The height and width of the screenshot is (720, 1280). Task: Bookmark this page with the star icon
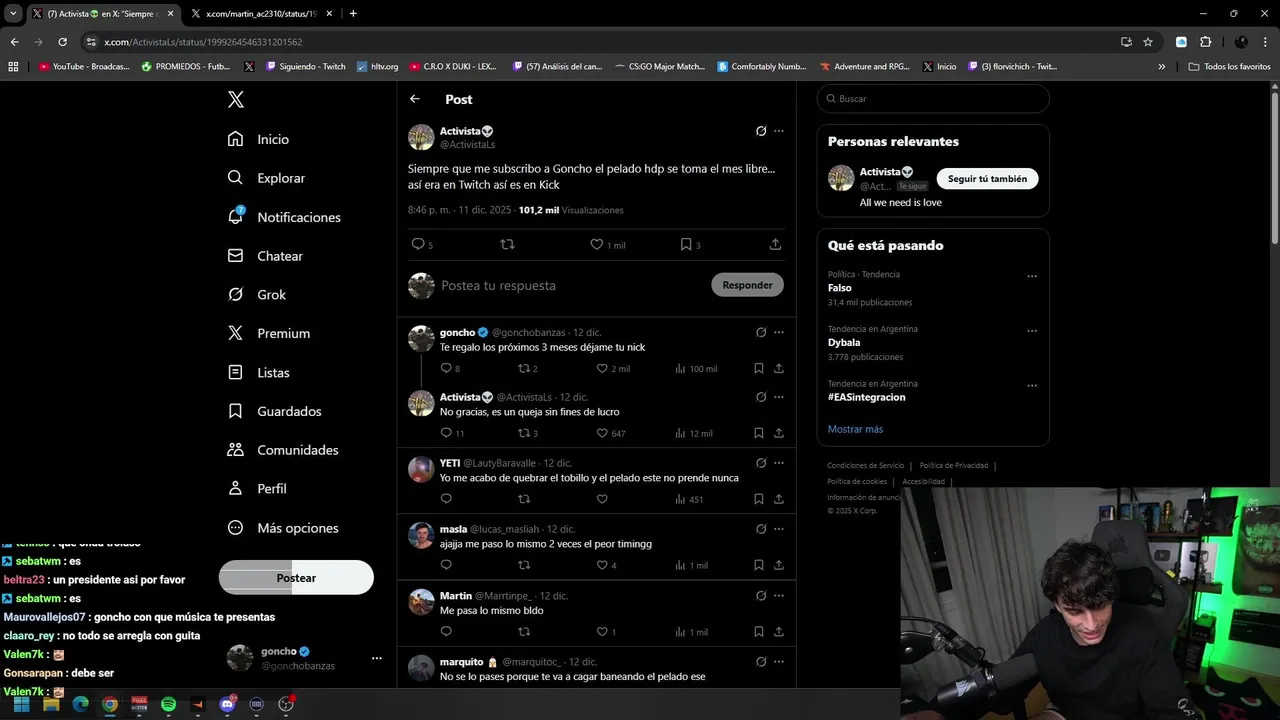[1148, 42]
